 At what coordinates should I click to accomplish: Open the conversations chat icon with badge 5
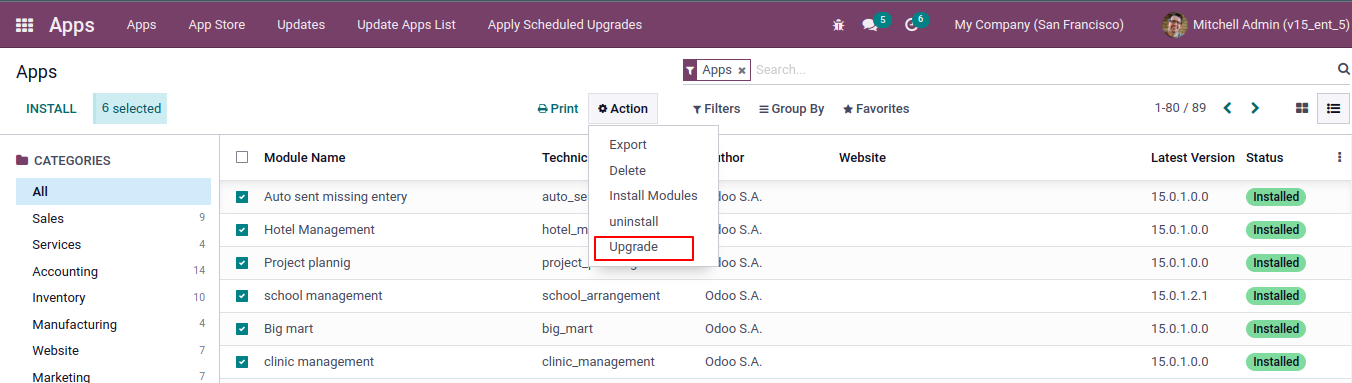[x=870, y=25]
